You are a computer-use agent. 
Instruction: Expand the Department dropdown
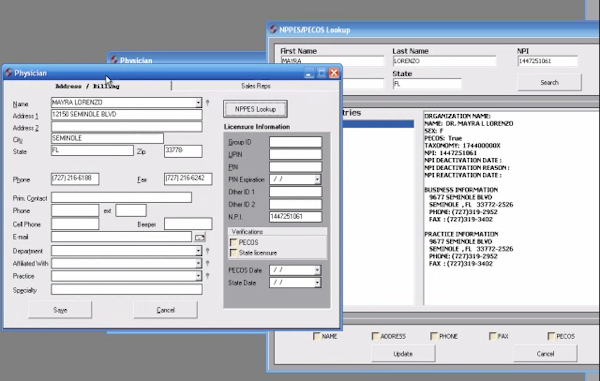[198, 251]
